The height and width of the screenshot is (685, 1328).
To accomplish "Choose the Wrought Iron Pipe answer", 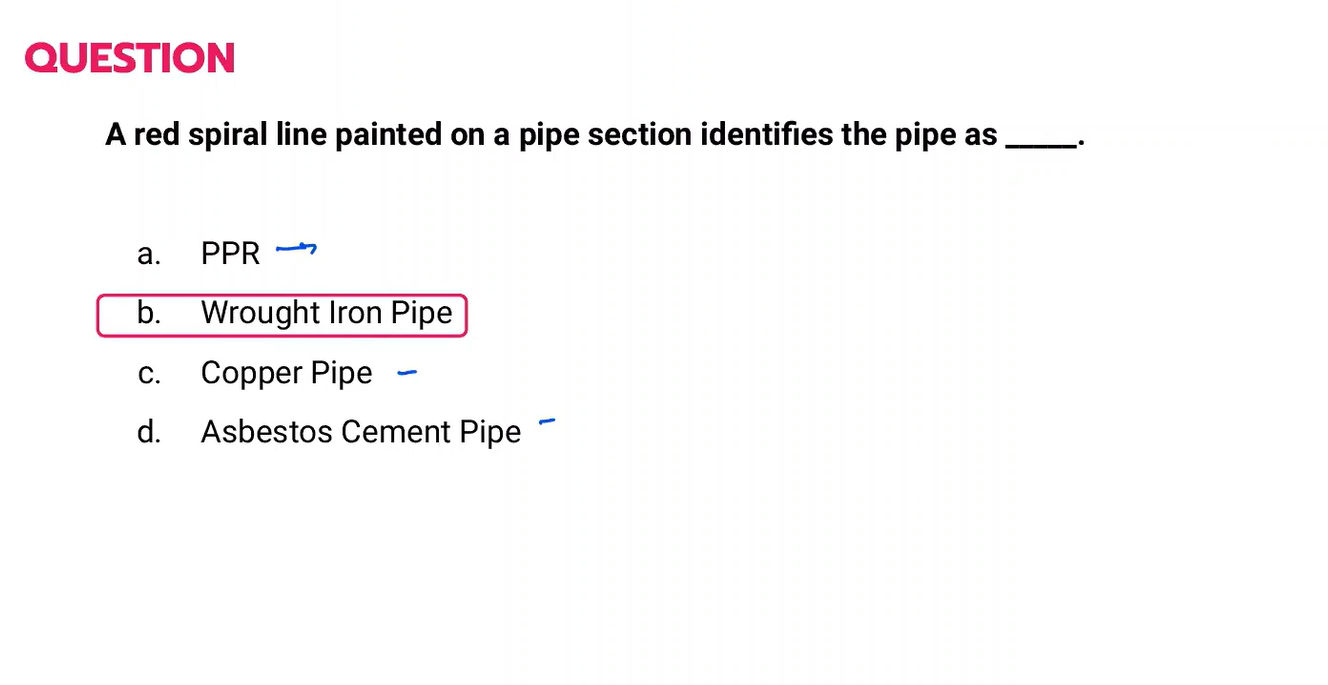I will (x=326, y=313).
